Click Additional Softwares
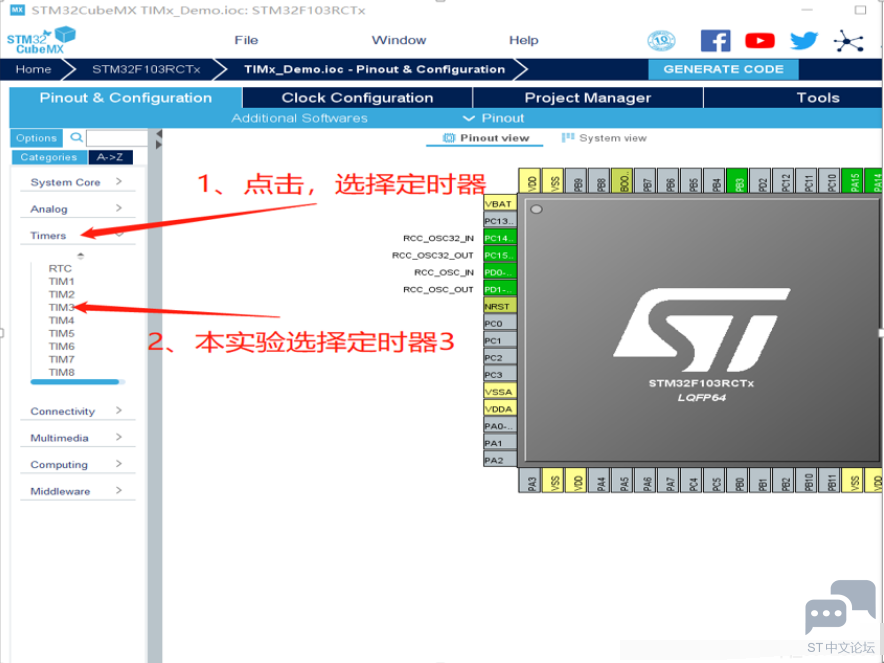This screenshot has width=884, height=663. point(299,118)
